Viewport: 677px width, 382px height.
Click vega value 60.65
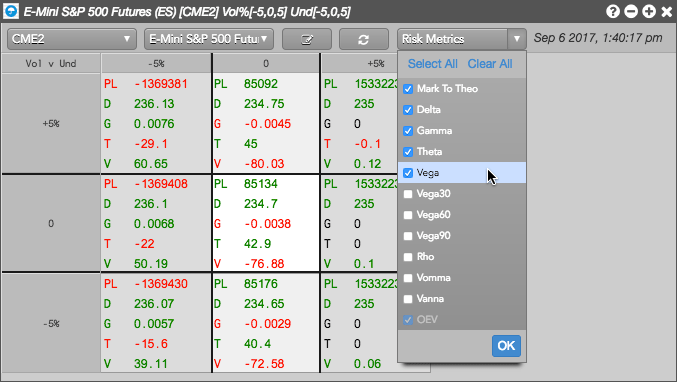pos(151,164)
